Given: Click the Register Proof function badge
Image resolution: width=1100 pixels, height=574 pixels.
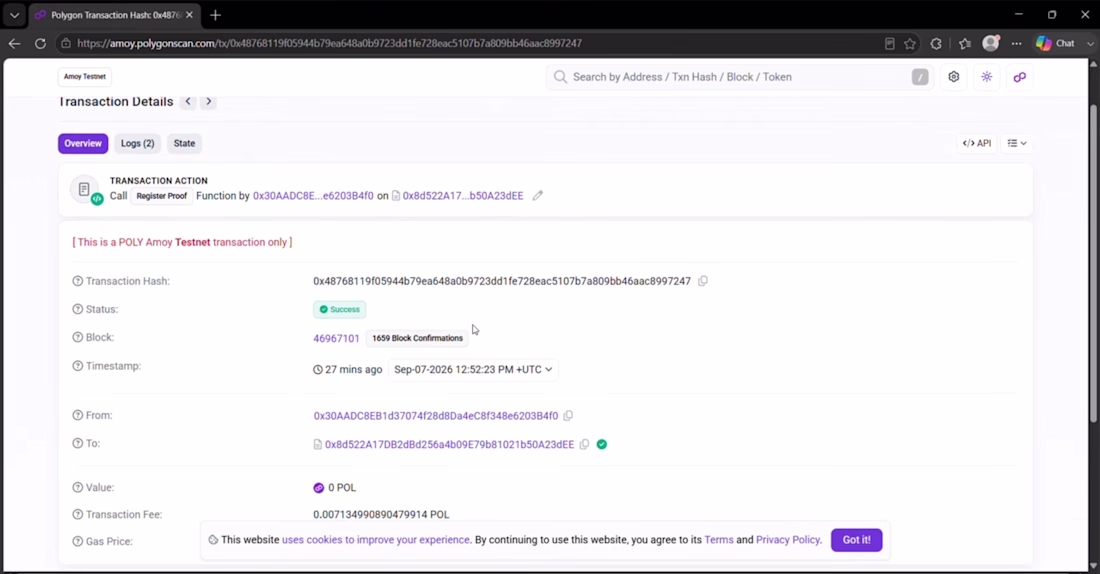Looking at the screenshot, I should [x=161, y=196].
